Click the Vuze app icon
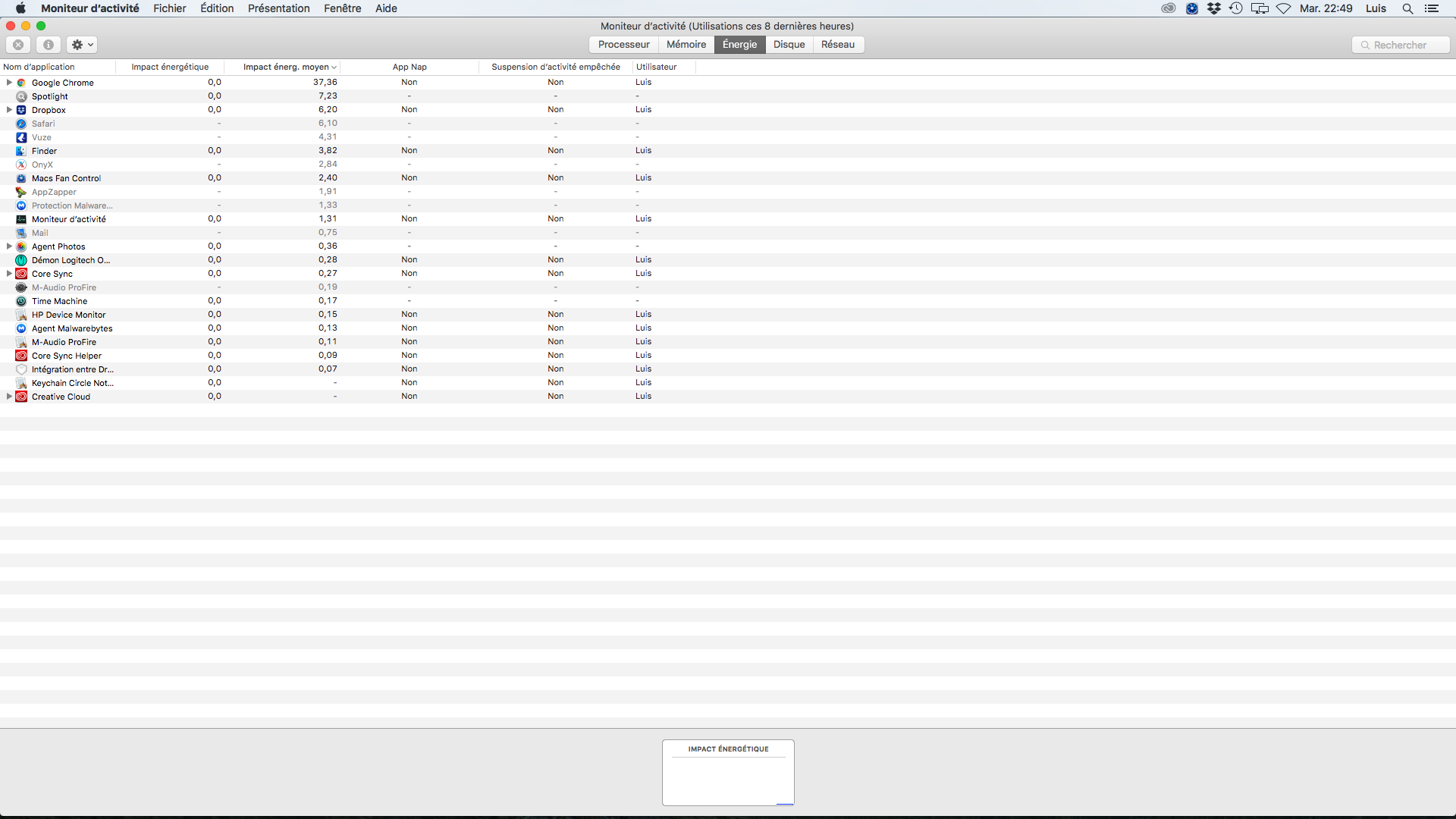Viewport: 1456px width, 819px height. (21, 137)
